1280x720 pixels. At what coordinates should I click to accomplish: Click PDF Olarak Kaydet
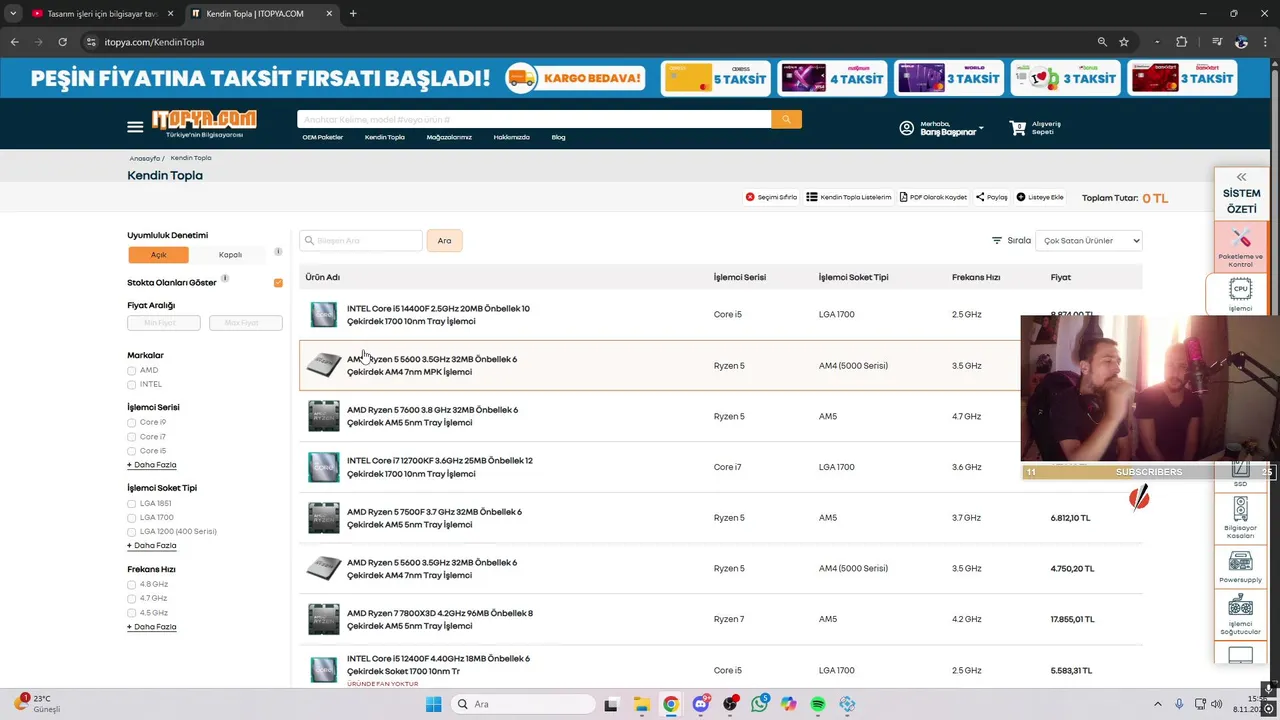933,197
